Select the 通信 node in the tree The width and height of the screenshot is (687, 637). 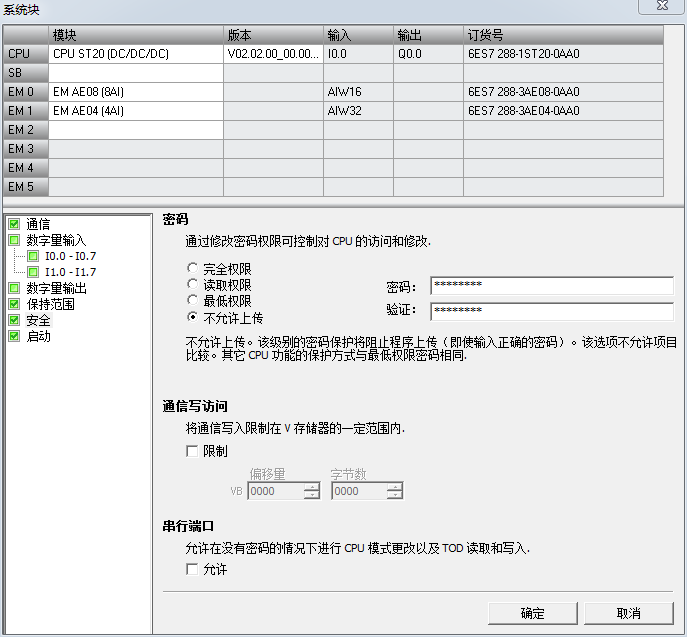pos(38,224)
